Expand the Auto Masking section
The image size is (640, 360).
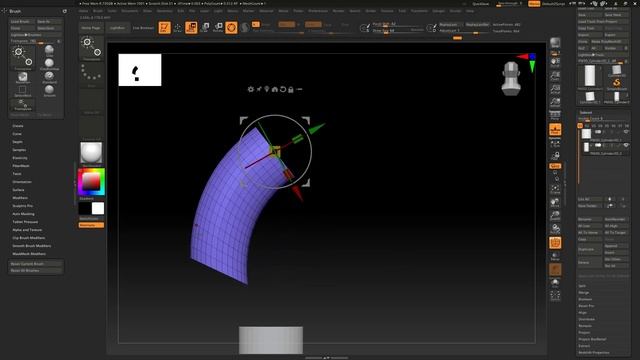click(x=23, y=214)
